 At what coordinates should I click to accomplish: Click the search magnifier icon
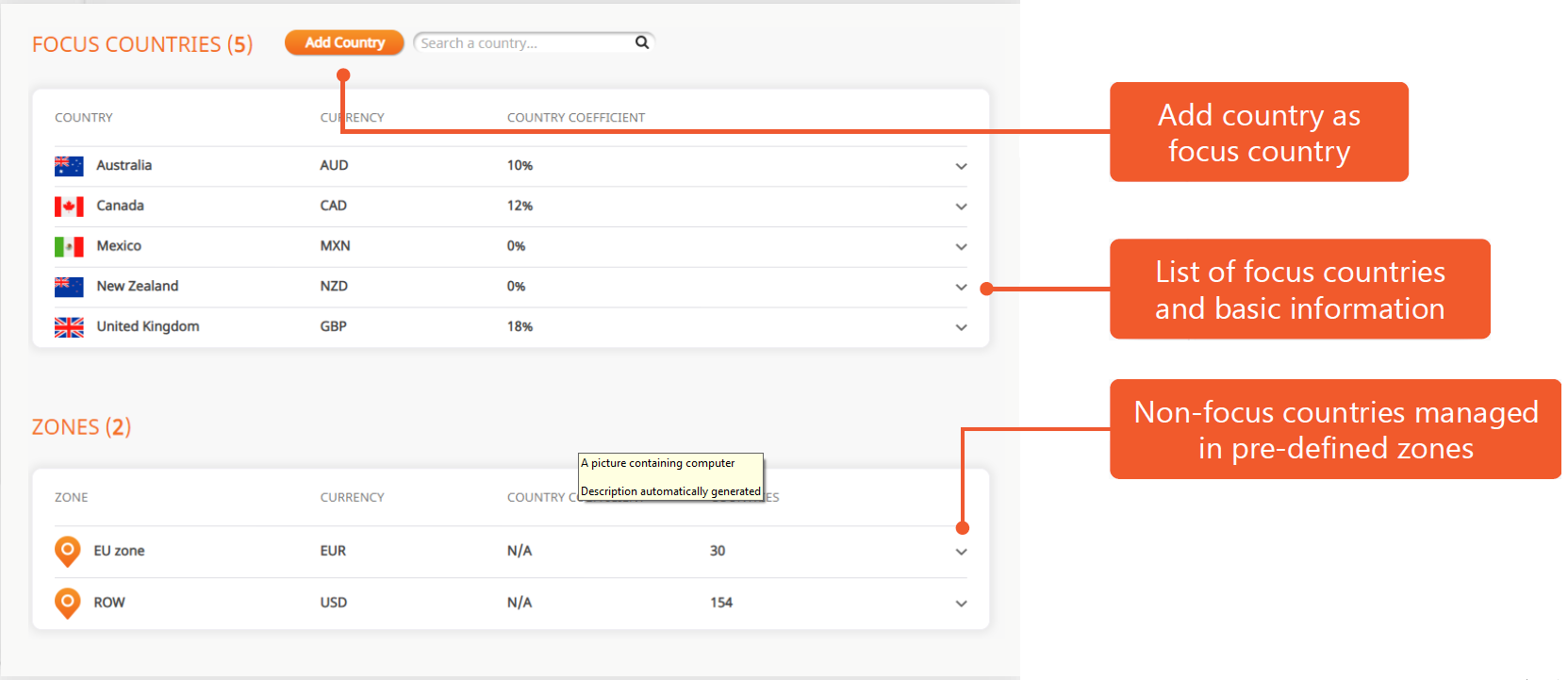point(642,42)
